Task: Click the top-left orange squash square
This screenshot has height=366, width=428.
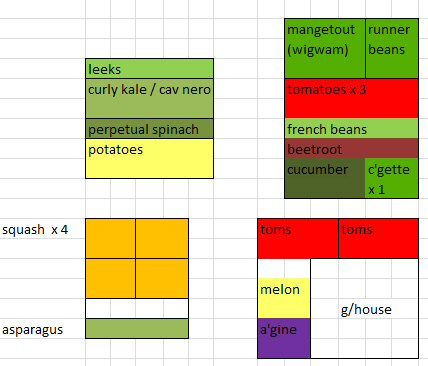Action: 110,239
